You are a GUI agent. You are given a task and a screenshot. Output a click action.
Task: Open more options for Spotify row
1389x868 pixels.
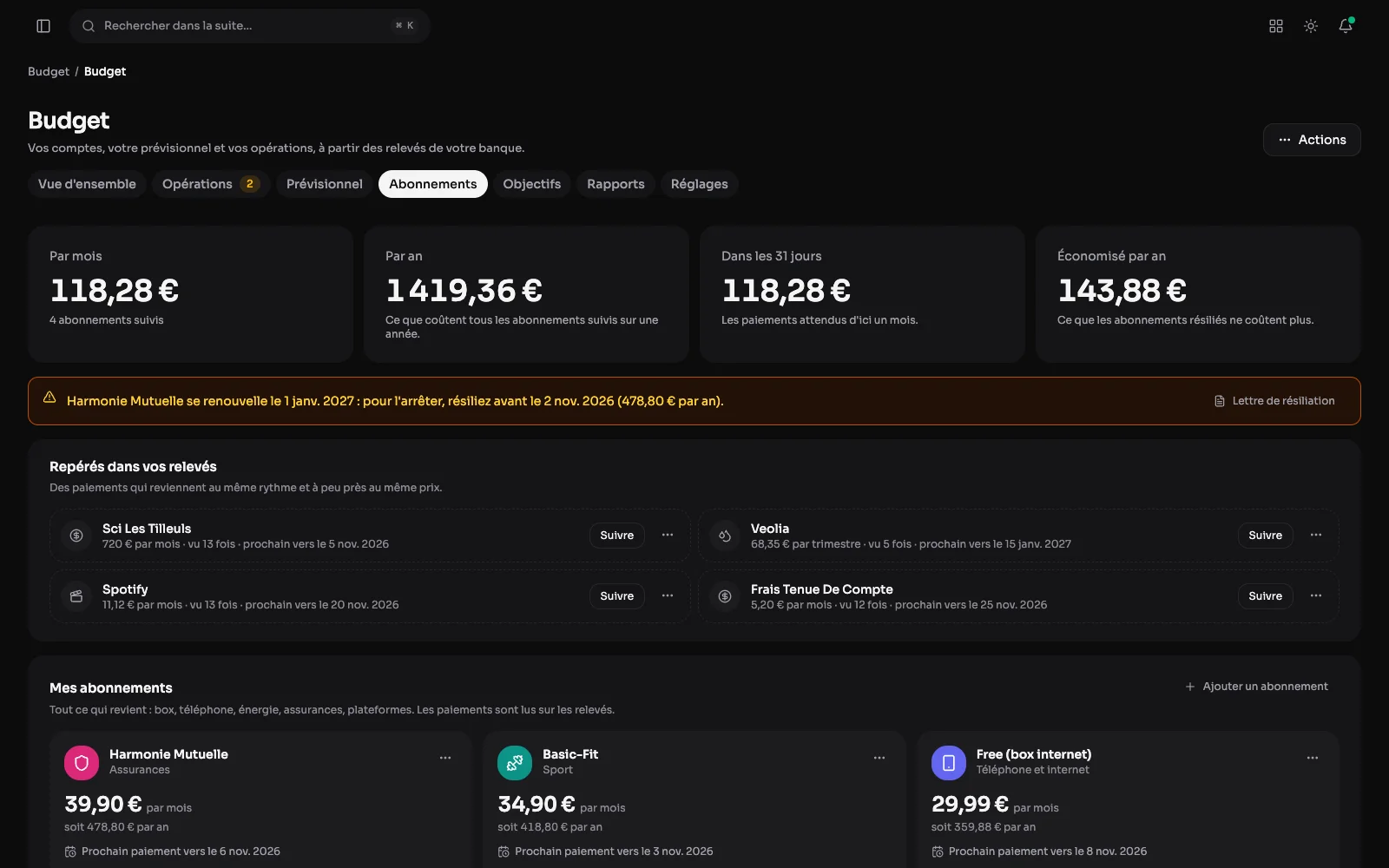[668, 595]
